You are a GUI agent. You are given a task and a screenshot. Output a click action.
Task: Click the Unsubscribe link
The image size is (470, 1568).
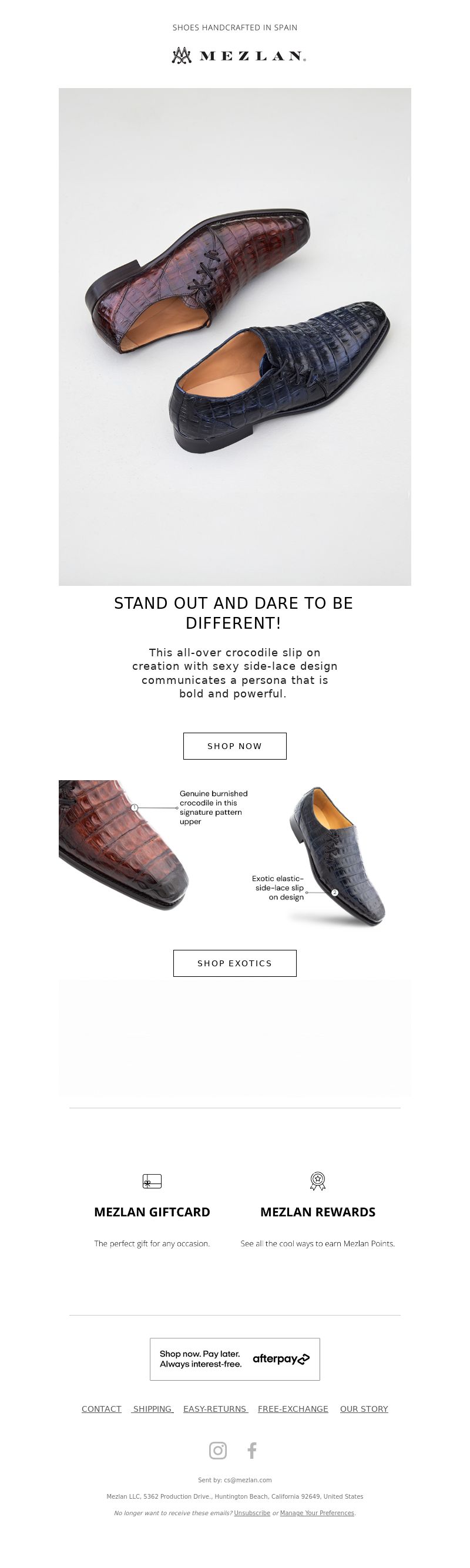252,1513
